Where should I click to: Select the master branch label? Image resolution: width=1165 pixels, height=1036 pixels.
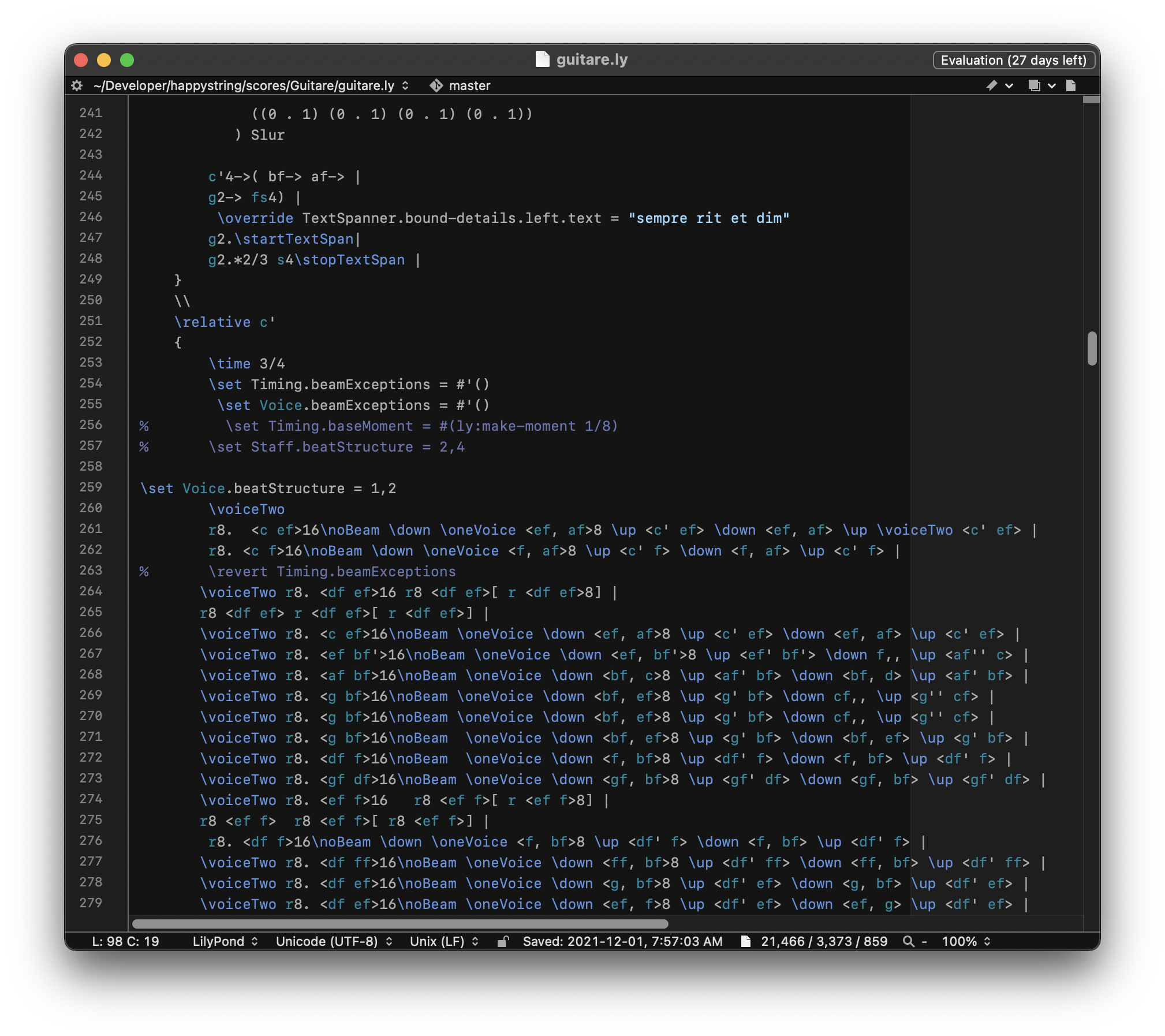pyautogui.click(x=469, y=85)
